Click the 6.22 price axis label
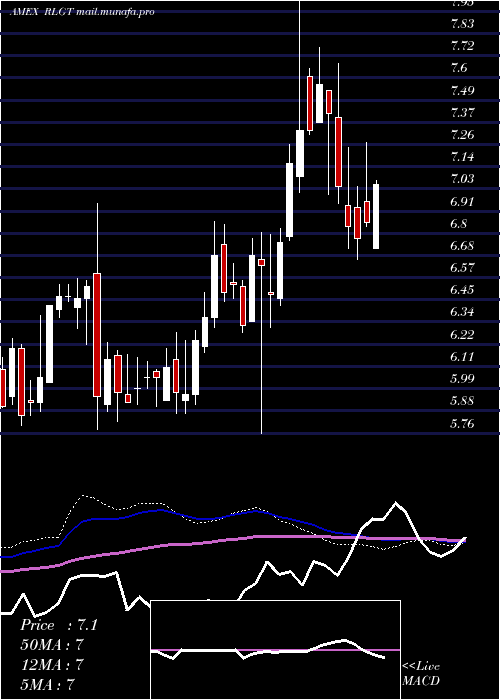The width and height of the screenshot is (500, 700). click(x=462, y=334)
